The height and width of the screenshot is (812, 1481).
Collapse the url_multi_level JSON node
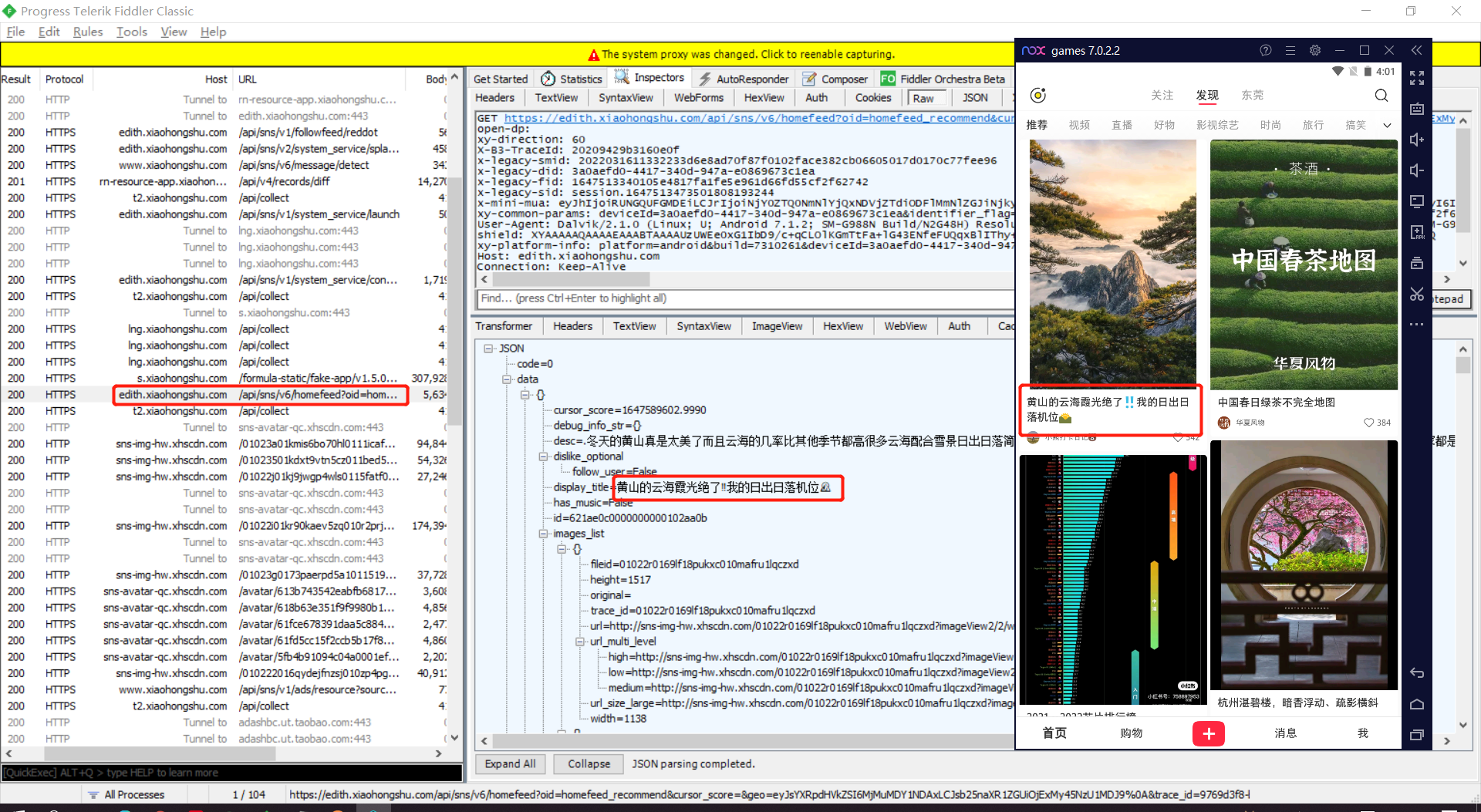point(580,641)
